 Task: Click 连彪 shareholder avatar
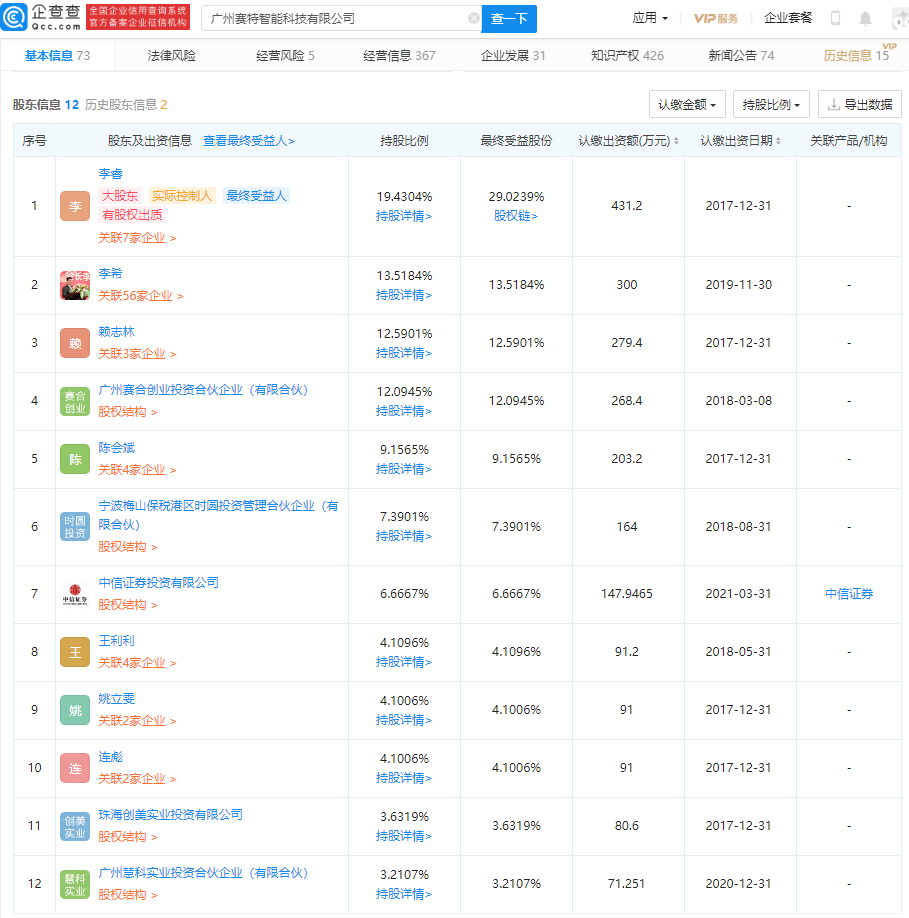click(x=75, y=768)
